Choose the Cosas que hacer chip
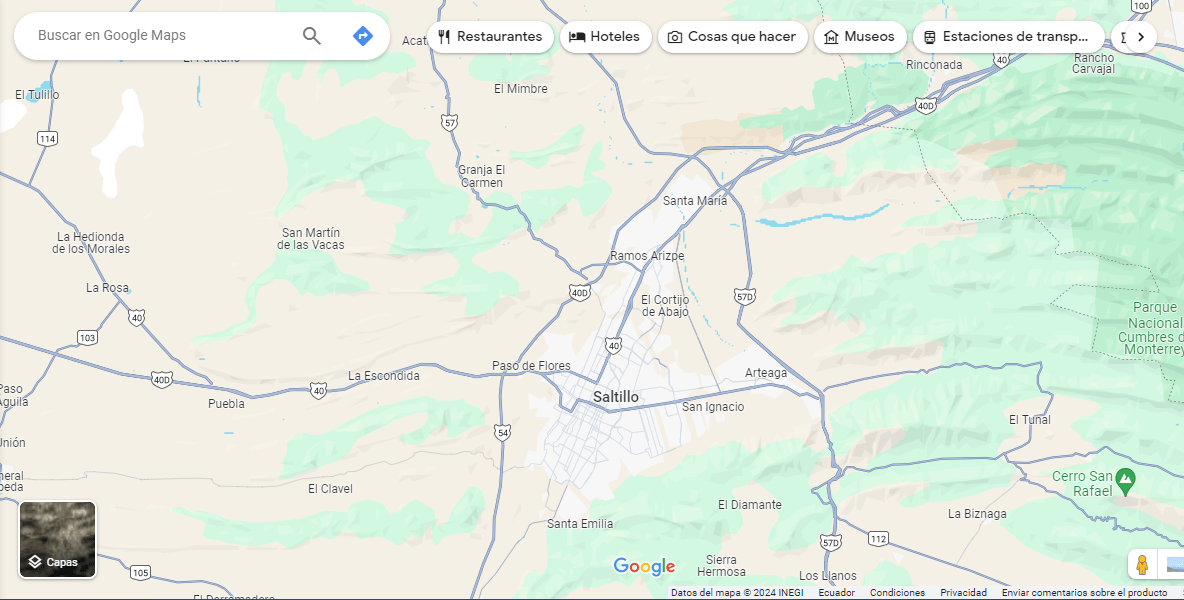Screen dimensions: 1184x600 point(732,37)
